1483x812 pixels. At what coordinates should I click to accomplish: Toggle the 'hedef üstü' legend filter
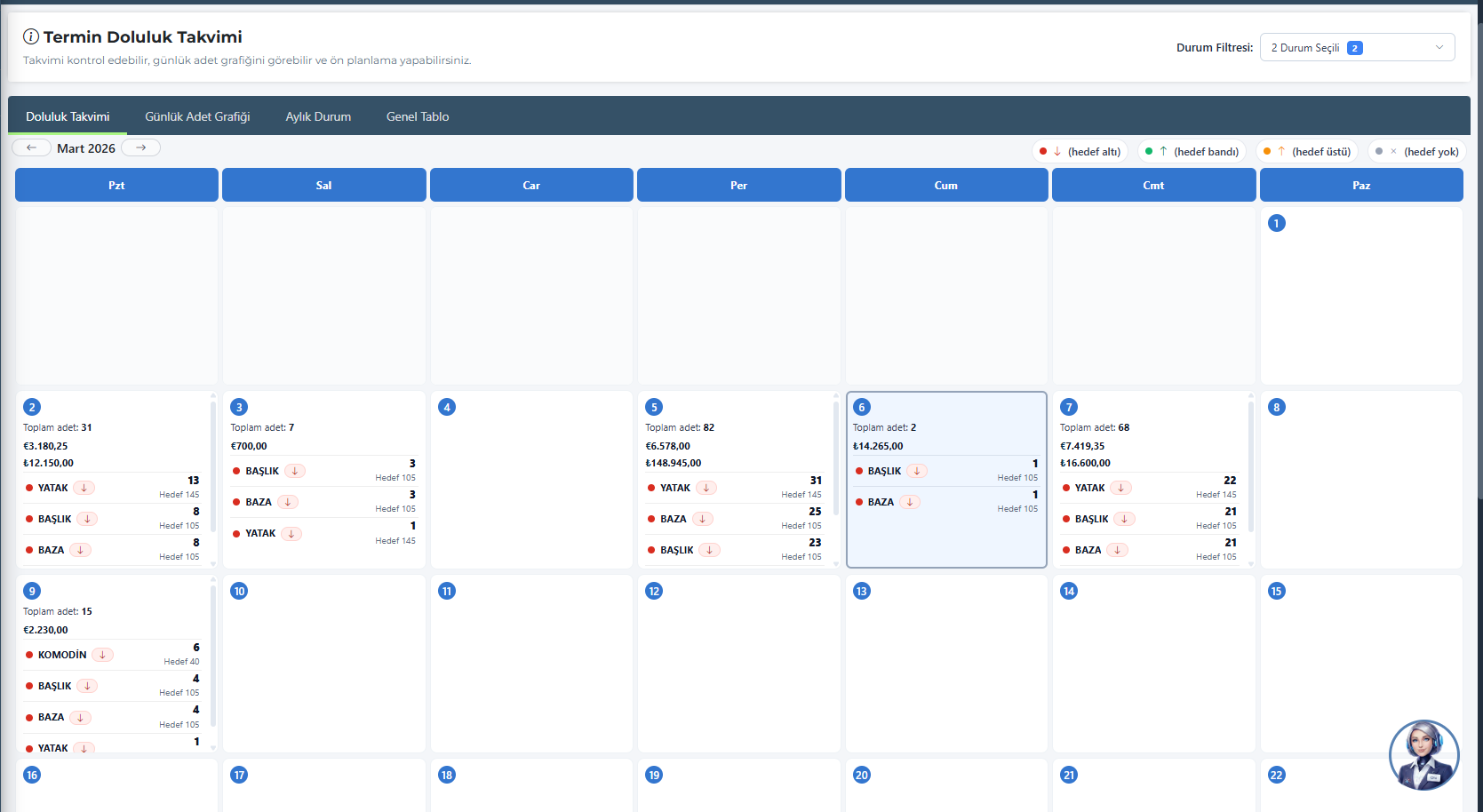pos(1307,151)
